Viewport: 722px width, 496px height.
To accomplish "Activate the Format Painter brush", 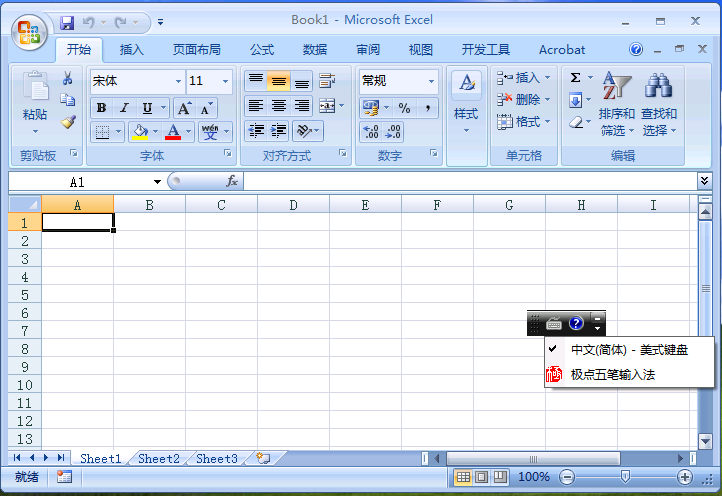I will click(x=68, y=122).
